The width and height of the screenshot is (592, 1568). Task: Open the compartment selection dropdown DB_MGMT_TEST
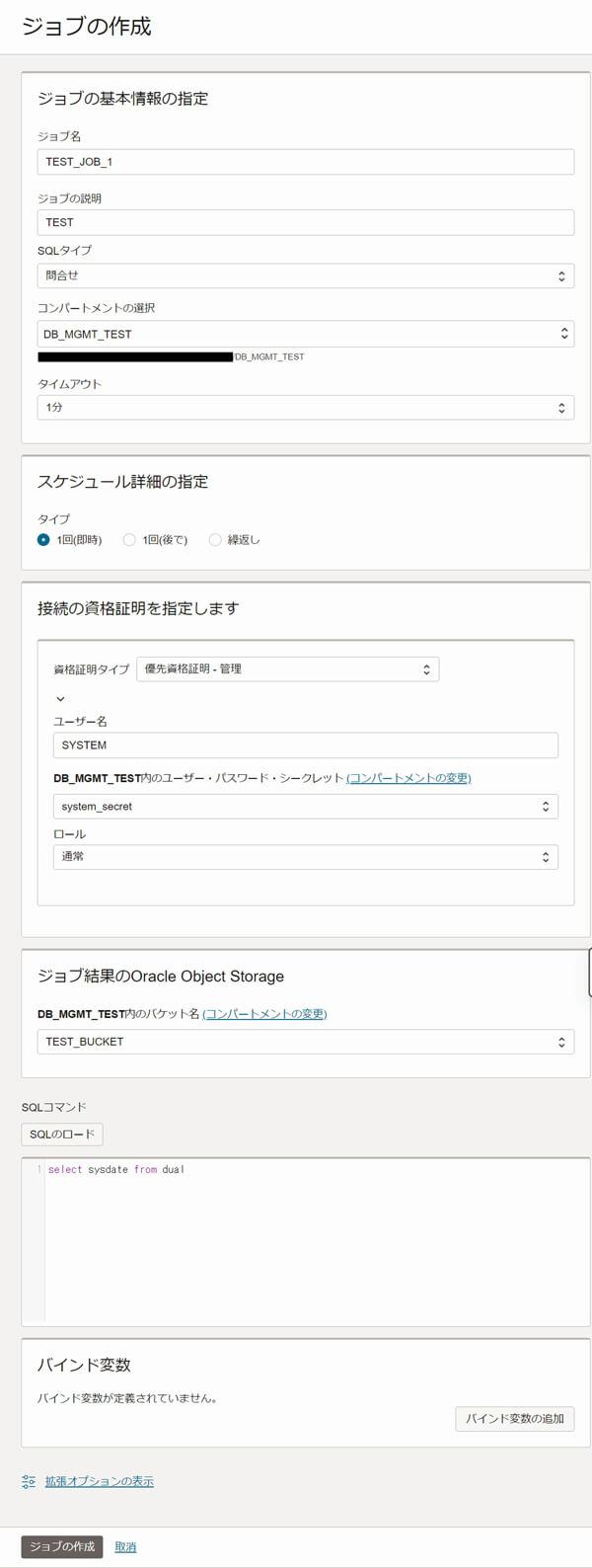[306, 334]
